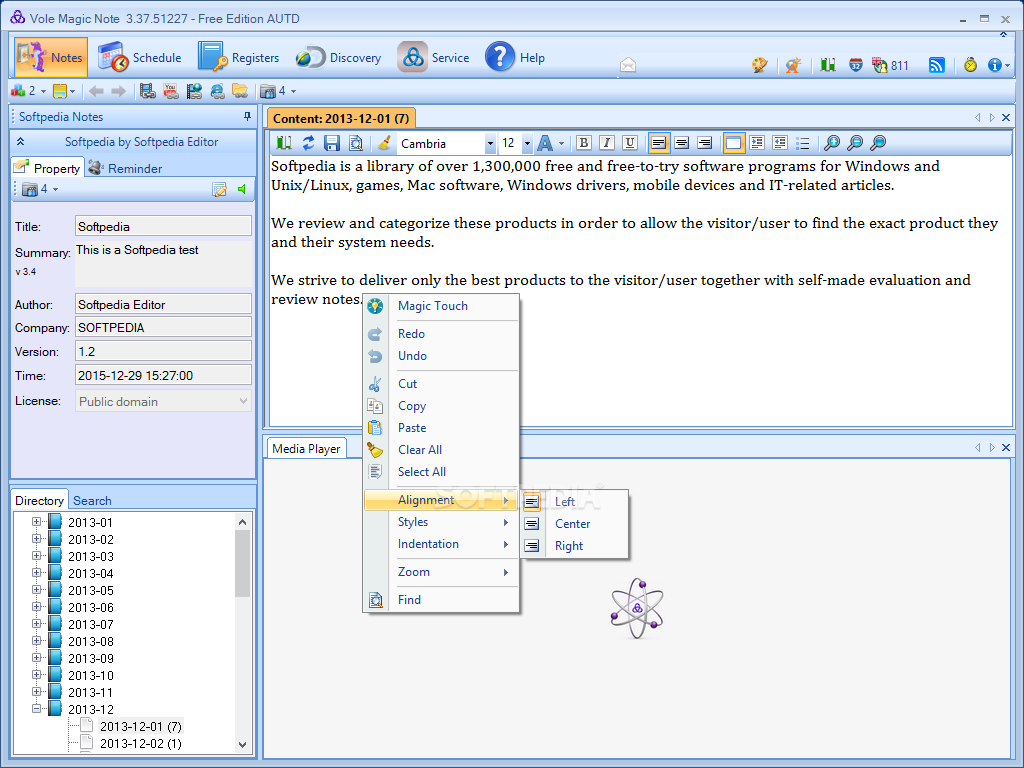This screenshot has height=768, width=1024.
Task: Click the bullet list icon
Action: point(803,143)
